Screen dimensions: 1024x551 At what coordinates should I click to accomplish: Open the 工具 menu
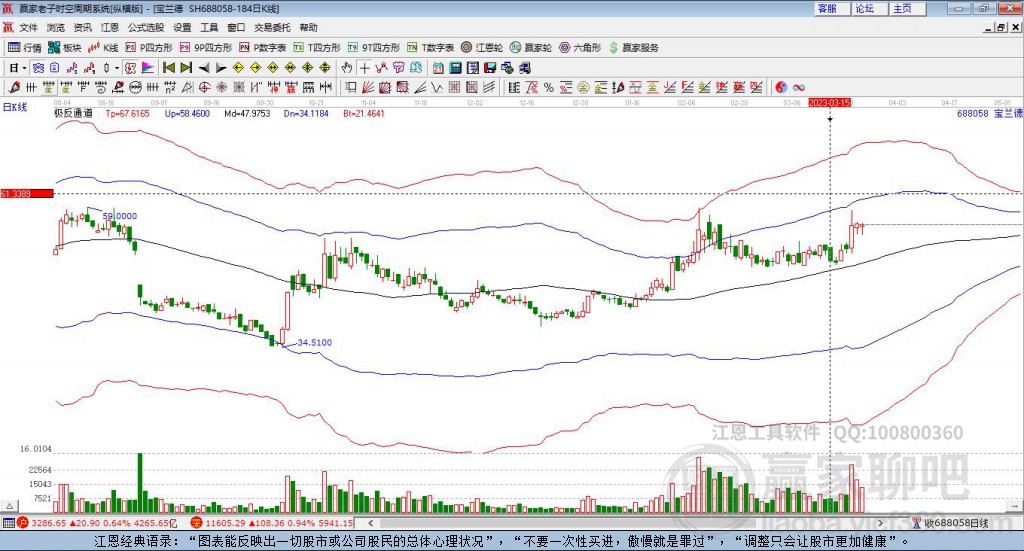(x=209, y=27)
